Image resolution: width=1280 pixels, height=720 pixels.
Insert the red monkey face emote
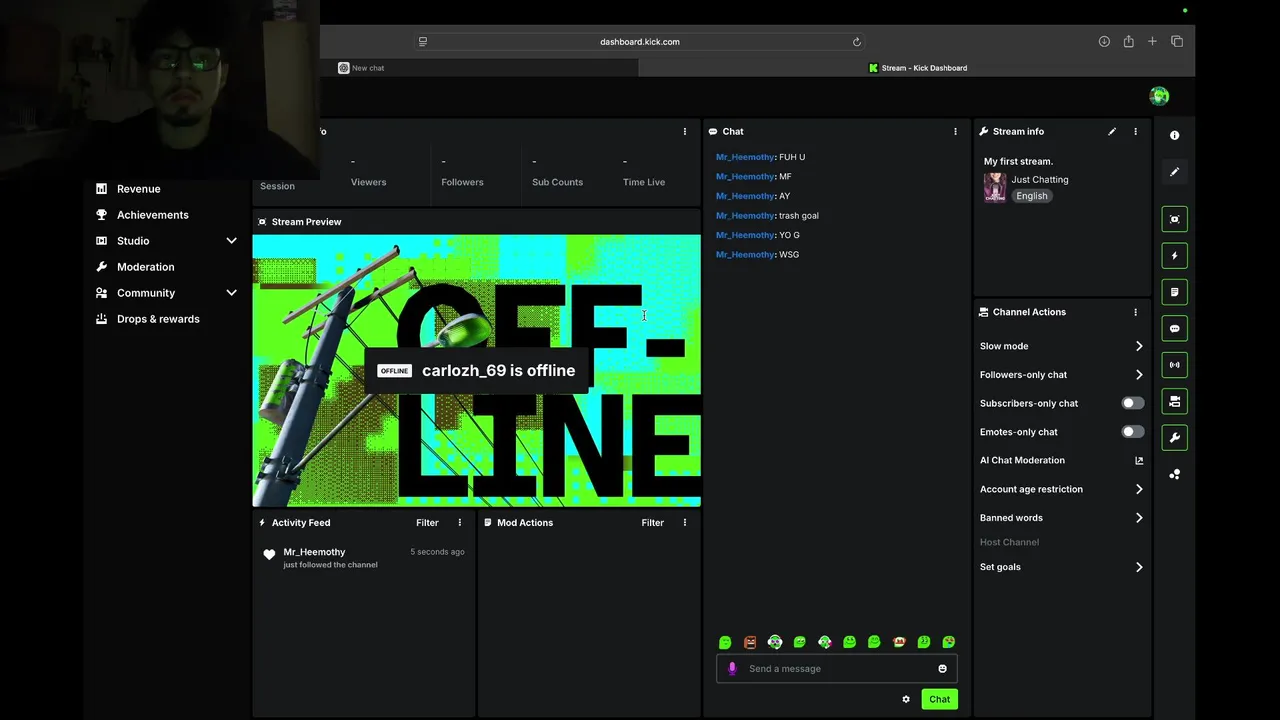click(899, 642)
